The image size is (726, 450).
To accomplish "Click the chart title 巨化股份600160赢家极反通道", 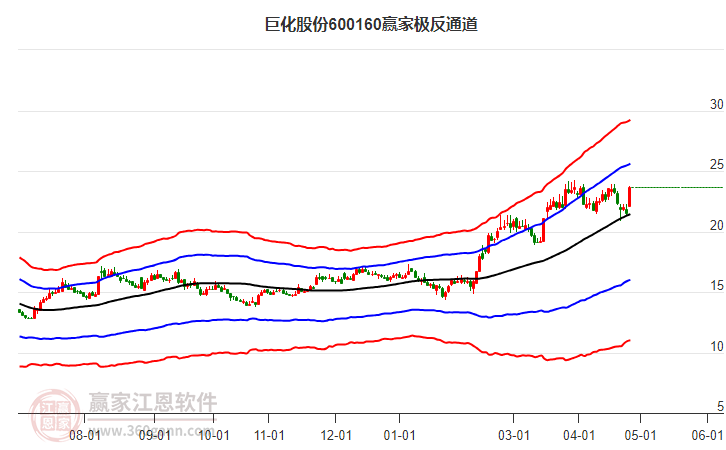I will (x=371, y=24).
